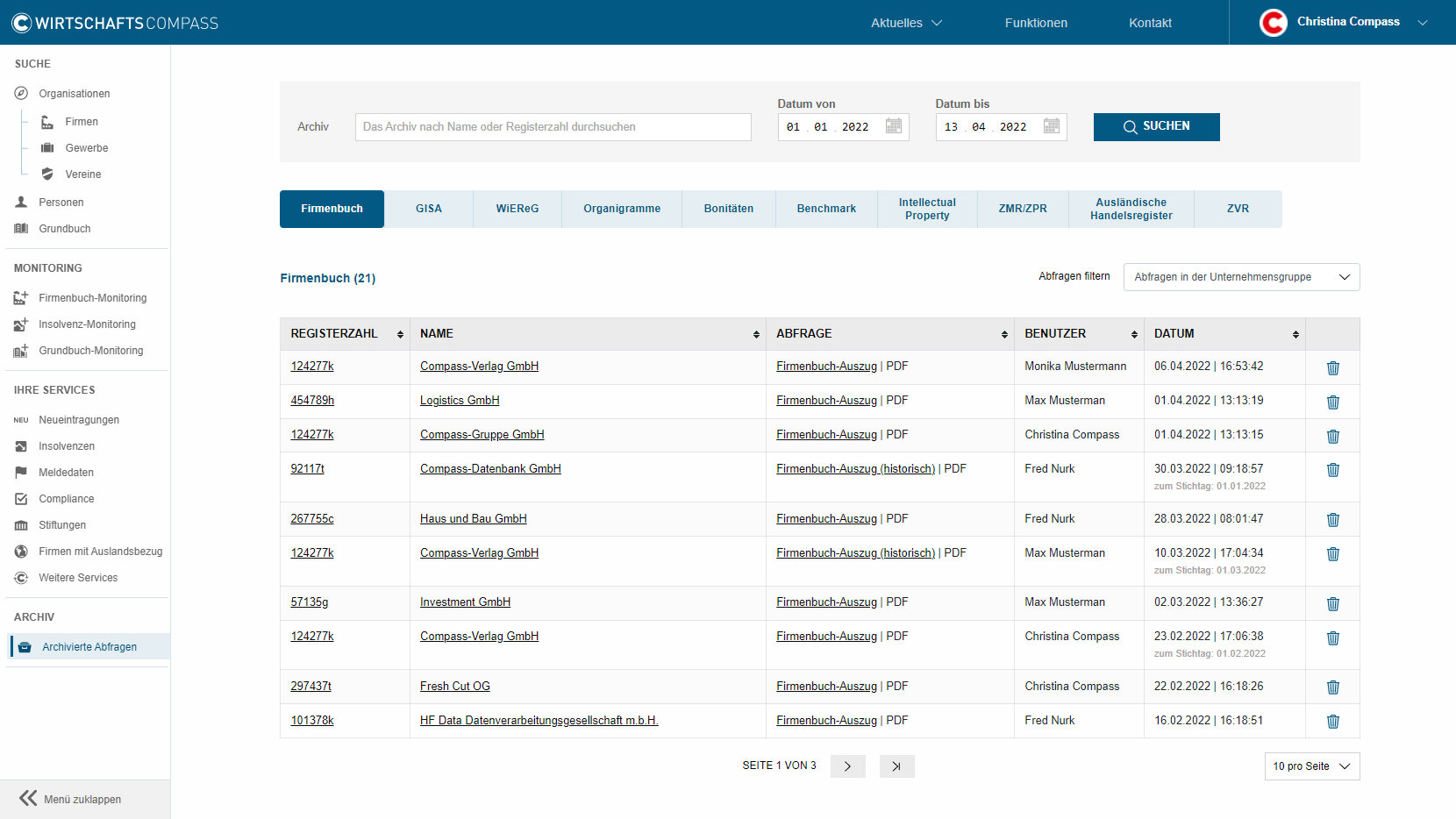This screenshot has height=819, width=1456.
Task: Open Funktionen in top navigation
Action: pyautogui.click(x=1036, y=23)
